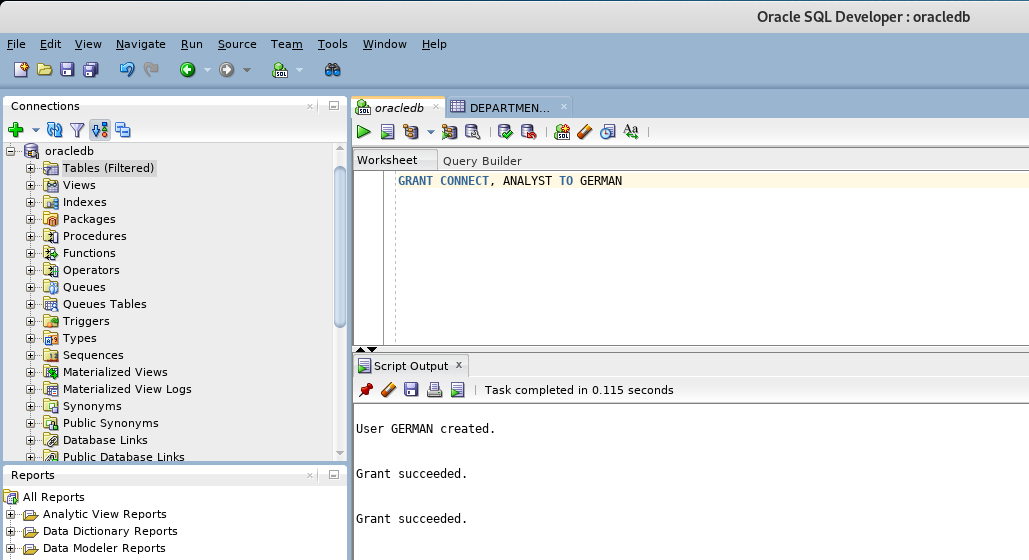Screen dimensions: 1029x560
Task: Switch to Query Builder tab
Action: (482, 161)
